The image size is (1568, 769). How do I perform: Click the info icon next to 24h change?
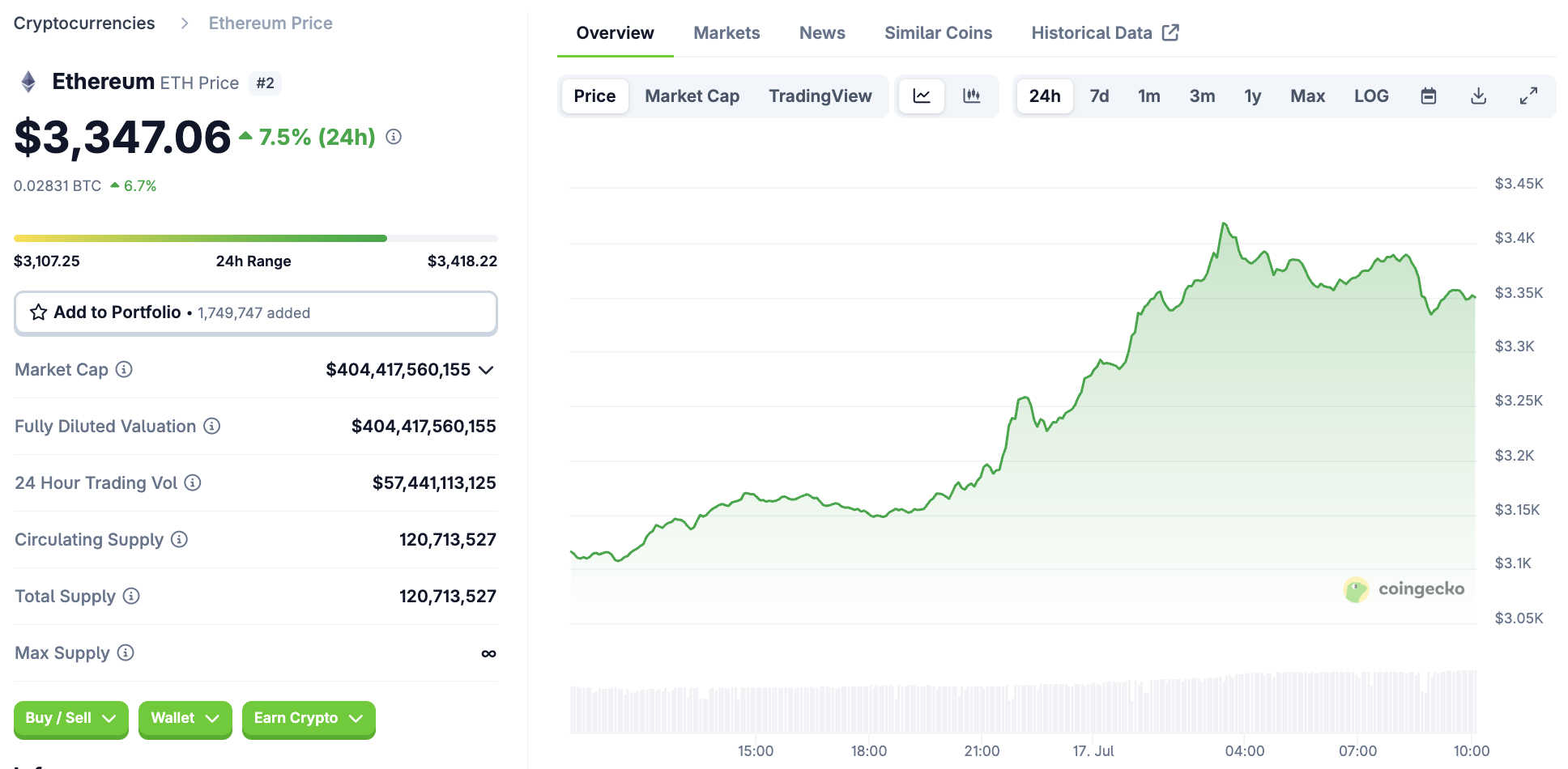pos(394,138)
